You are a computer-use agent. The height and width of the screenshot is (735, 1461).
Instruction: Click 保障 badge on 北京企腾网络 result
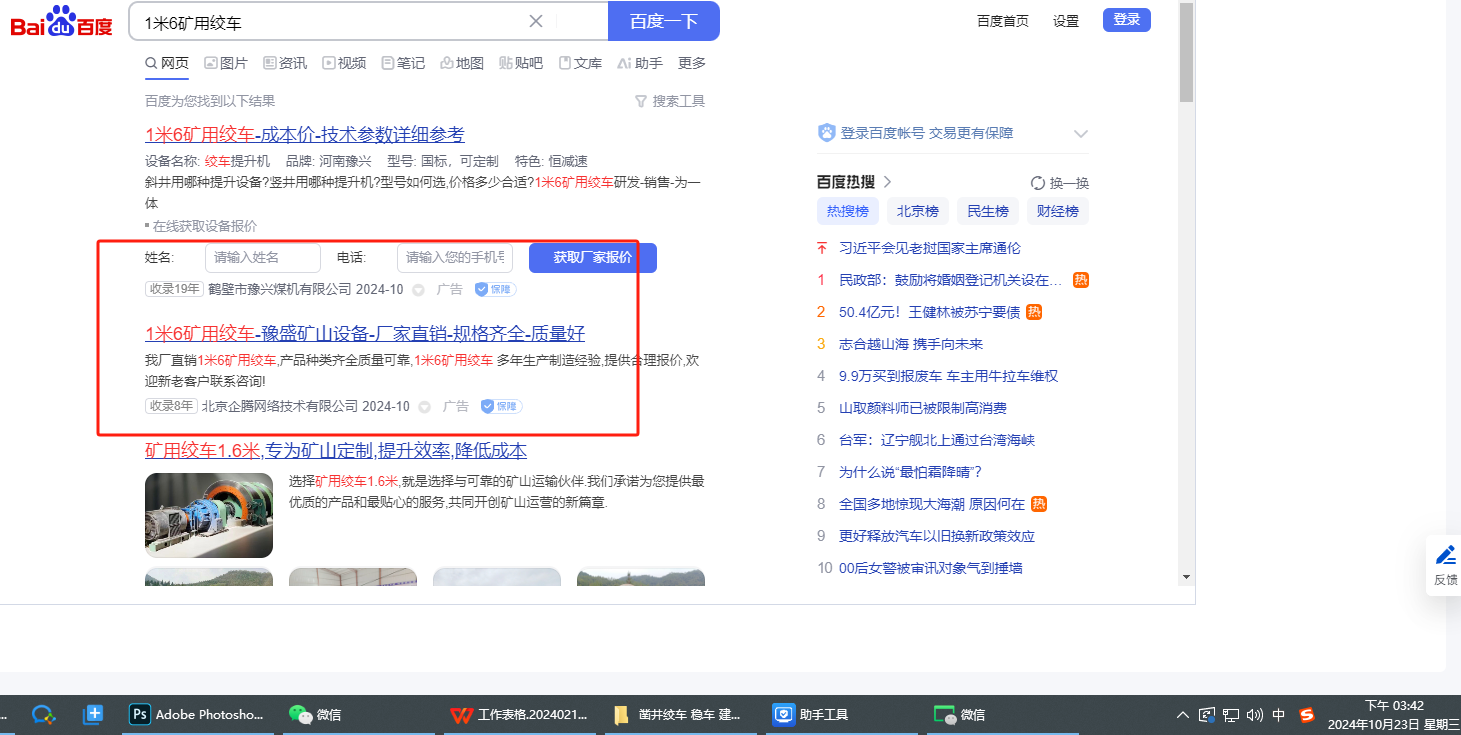(x=501, y=406)
